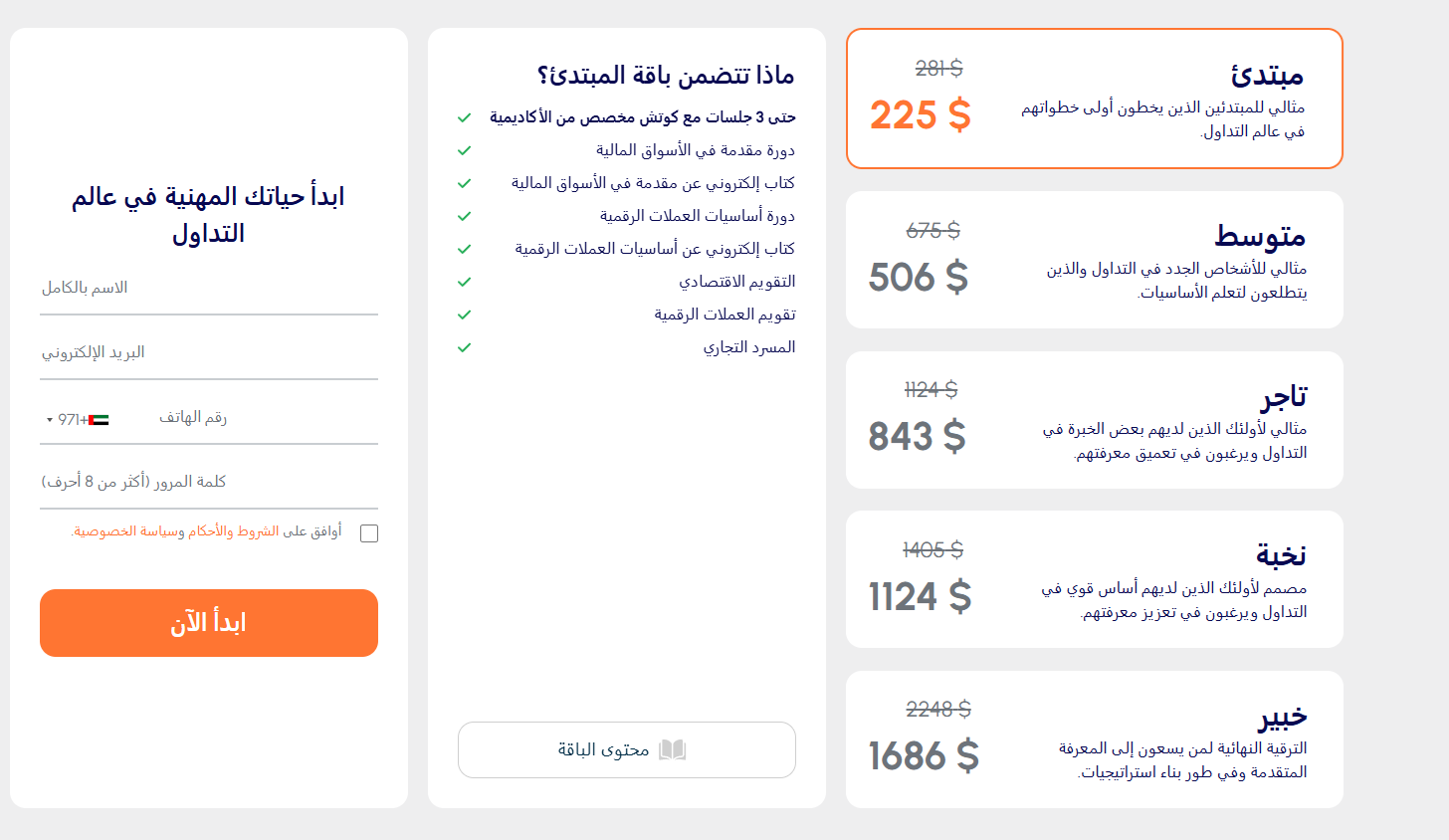
Task: Choose the نخبة (Elite) plan at $1124
Action: tap(1094, 579)
